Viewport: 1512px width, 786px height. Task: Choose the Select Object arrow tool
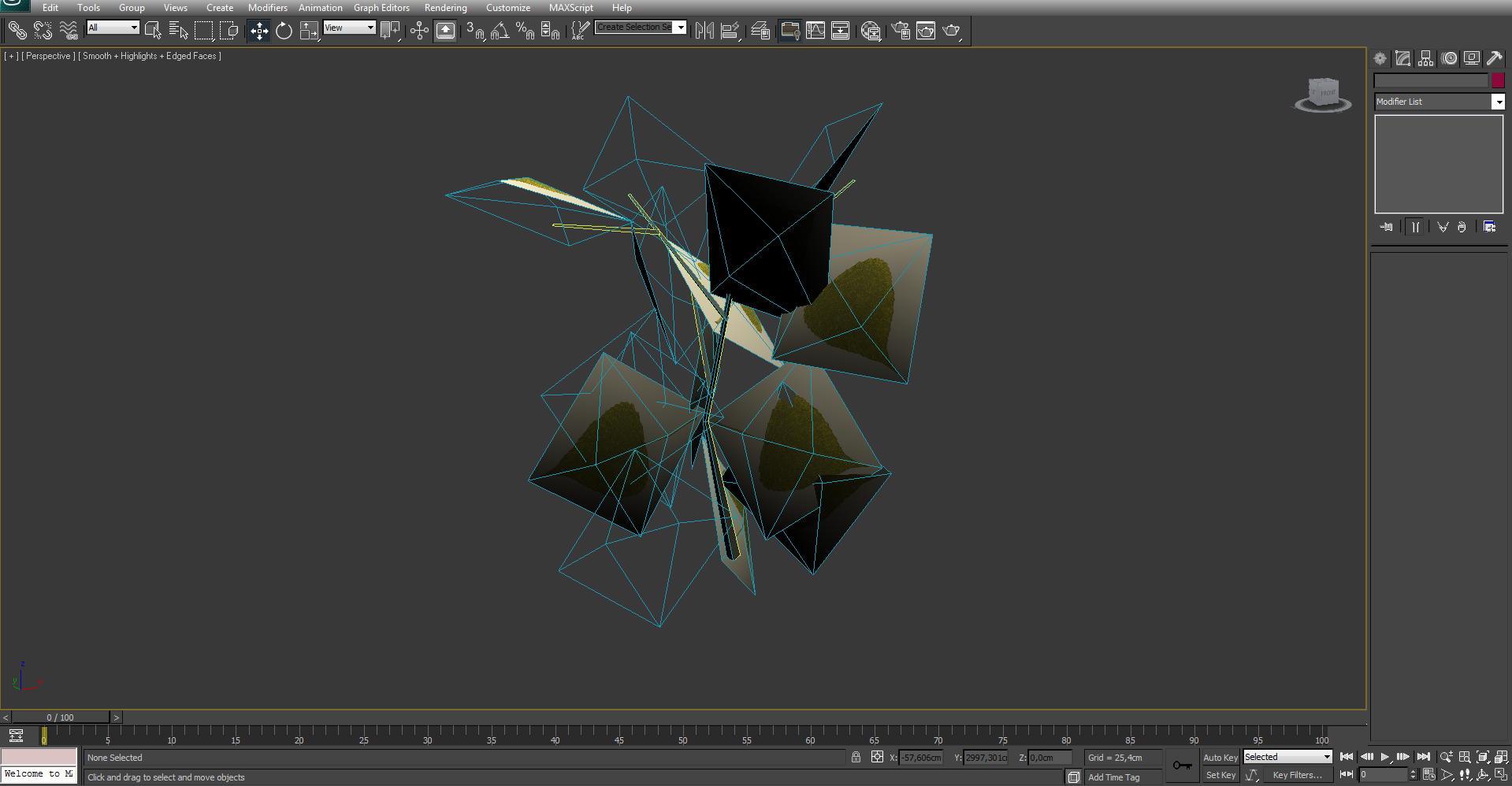click(153, 31)
